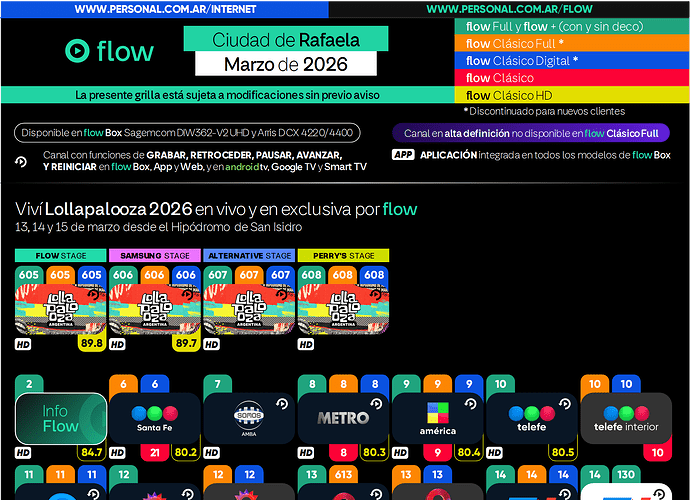Click the green 130 badge
The width and height of the screenshot is (690, 500).
pos(626,474)
